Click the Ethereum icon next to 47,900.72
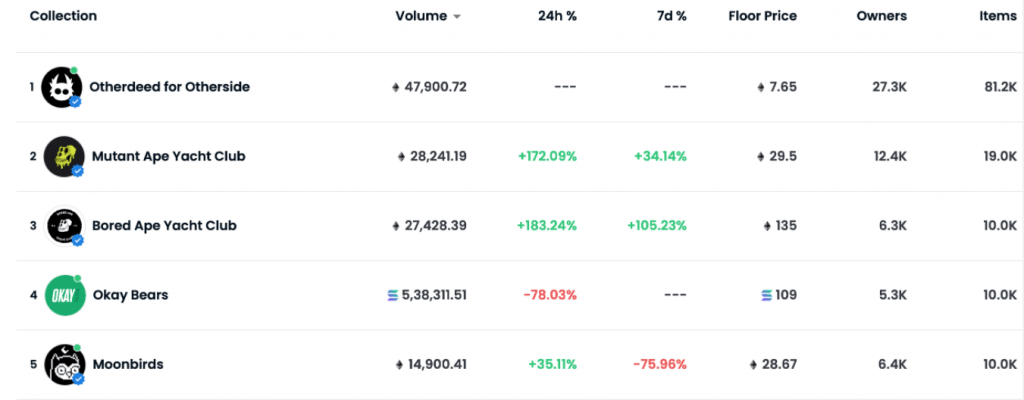Screen dimensions: 1024x400 coord(396,87)
